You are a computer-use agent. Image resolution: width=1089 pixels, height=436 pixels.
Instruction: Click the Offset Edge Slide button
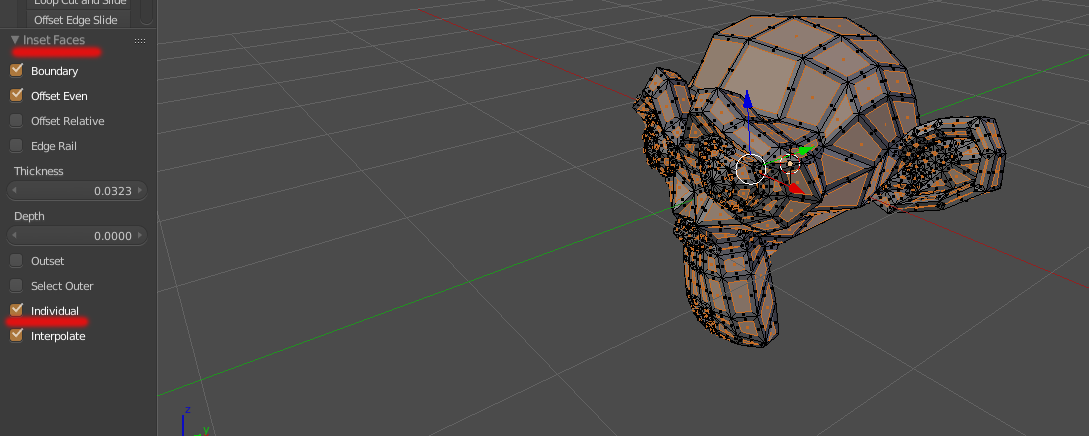point(76,19)
